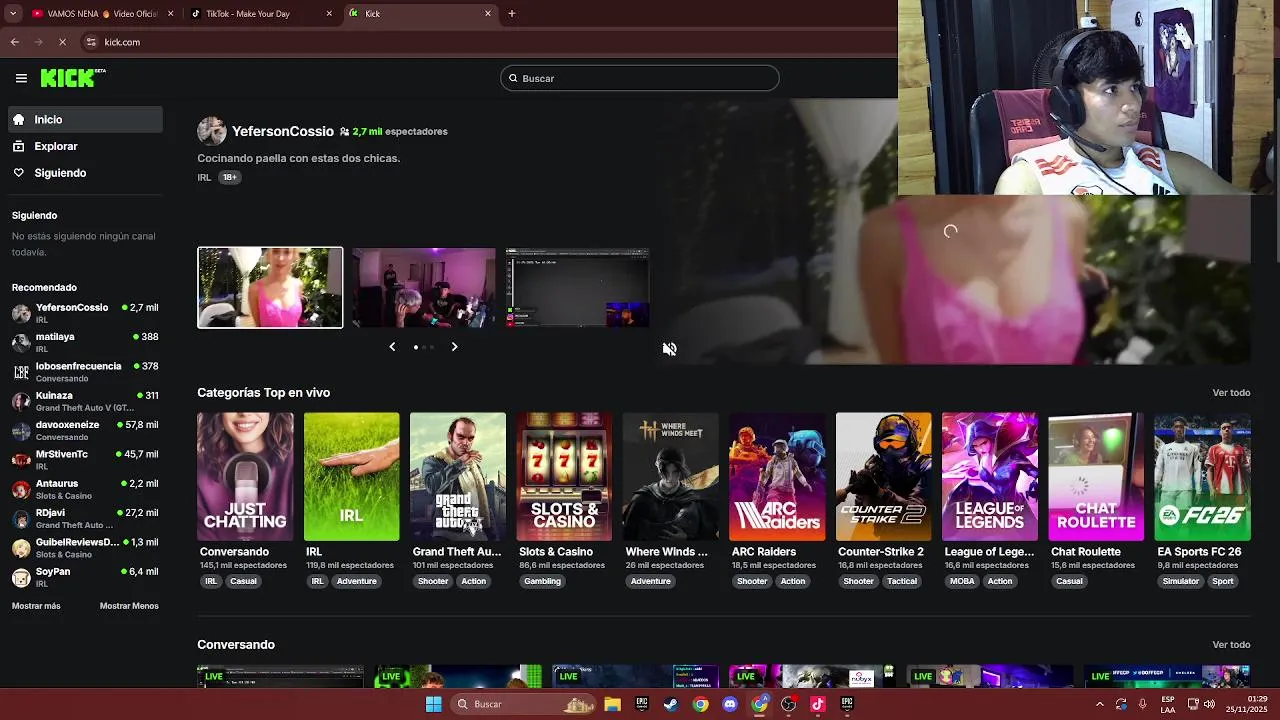Viewport: 1280px width, 720px height.
Task: Open Explorar in sidebar
Action: pos(85,146)
